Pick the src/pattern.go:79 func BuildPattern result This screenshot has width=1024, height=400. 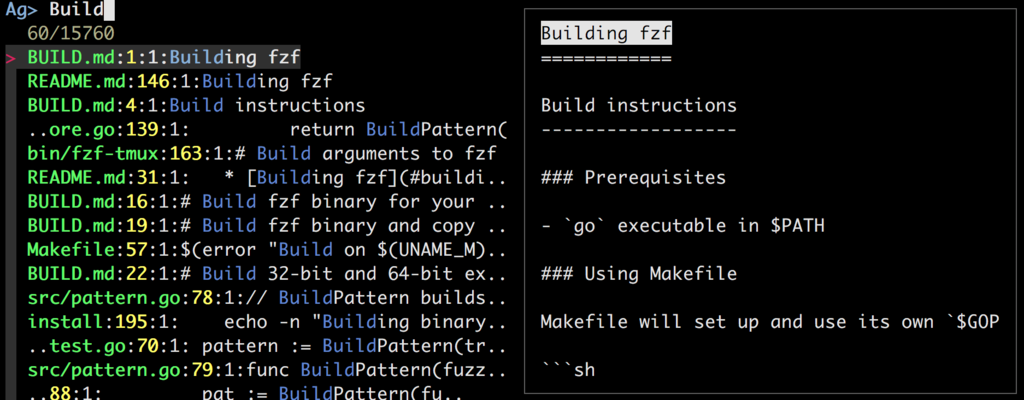point(262,370)
